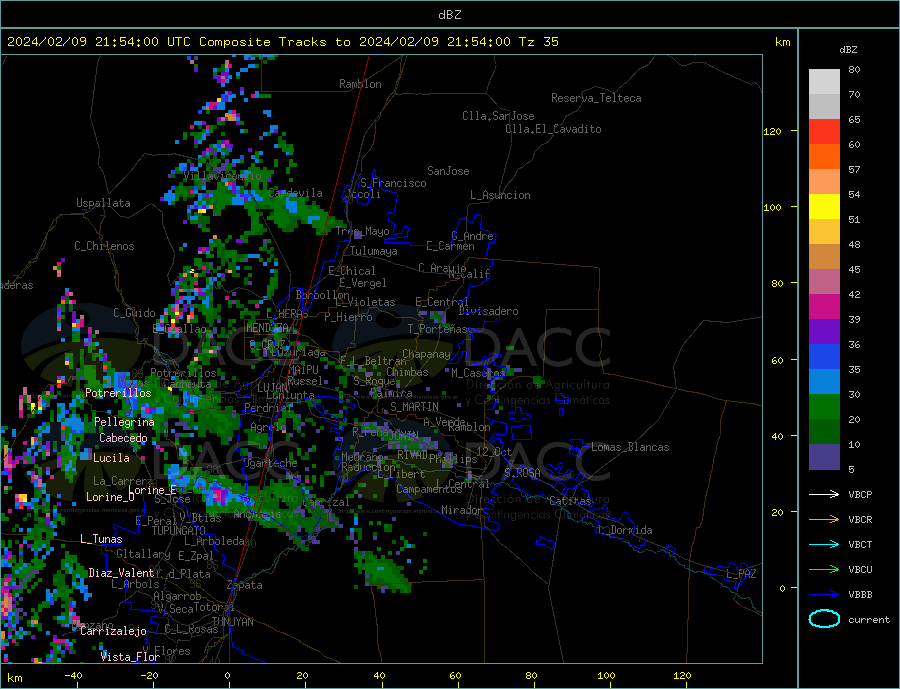The image size is (900, 689).
Task: Select yellow swatch between 54 and 51 dBZ
Action: coord(824,207)
